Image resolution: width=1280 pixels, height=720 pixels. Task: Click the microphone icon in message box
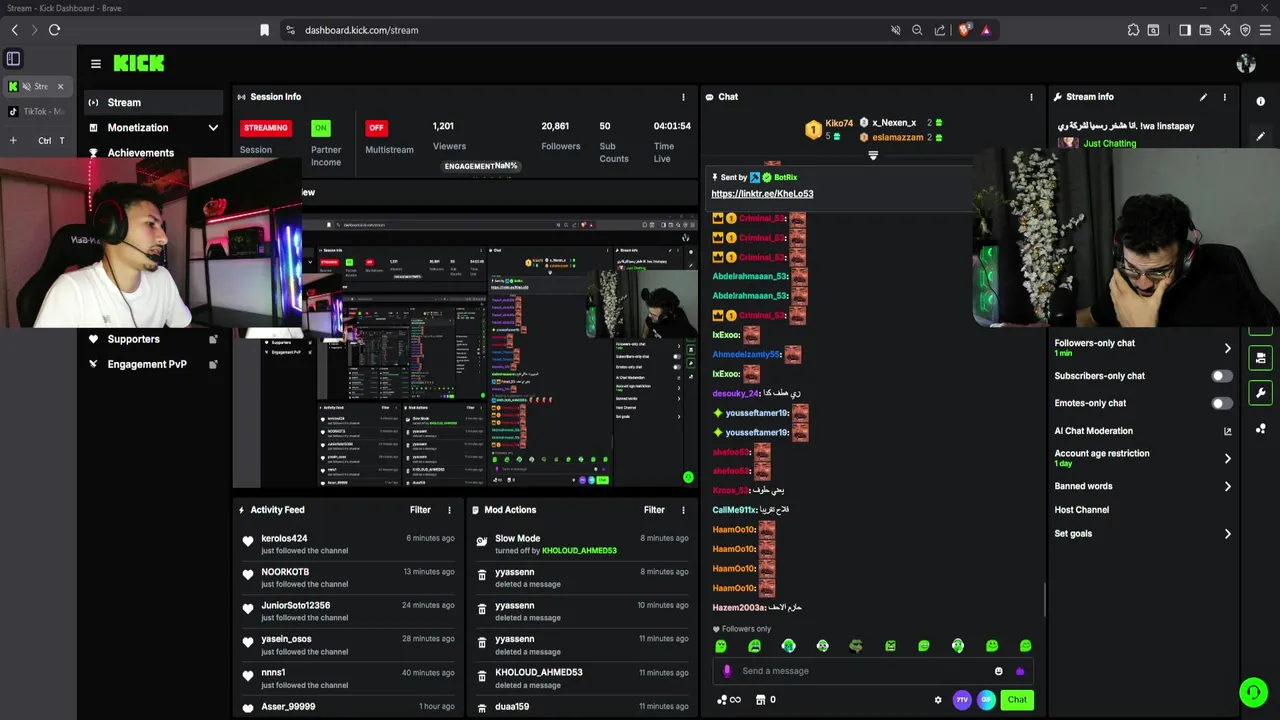click(x=727, y=671)
